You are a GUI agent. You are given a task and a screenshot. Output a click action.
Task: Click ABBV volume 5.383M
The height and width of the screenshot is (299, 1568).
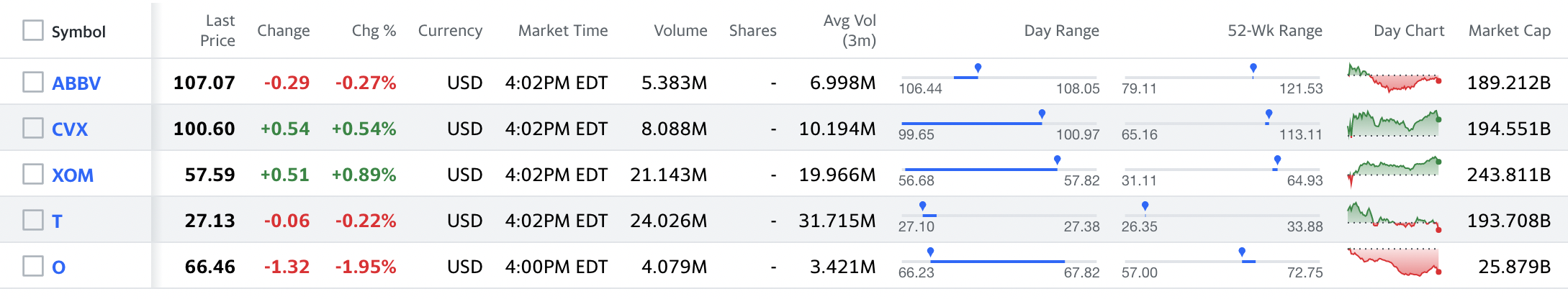(x=675, y=83)
